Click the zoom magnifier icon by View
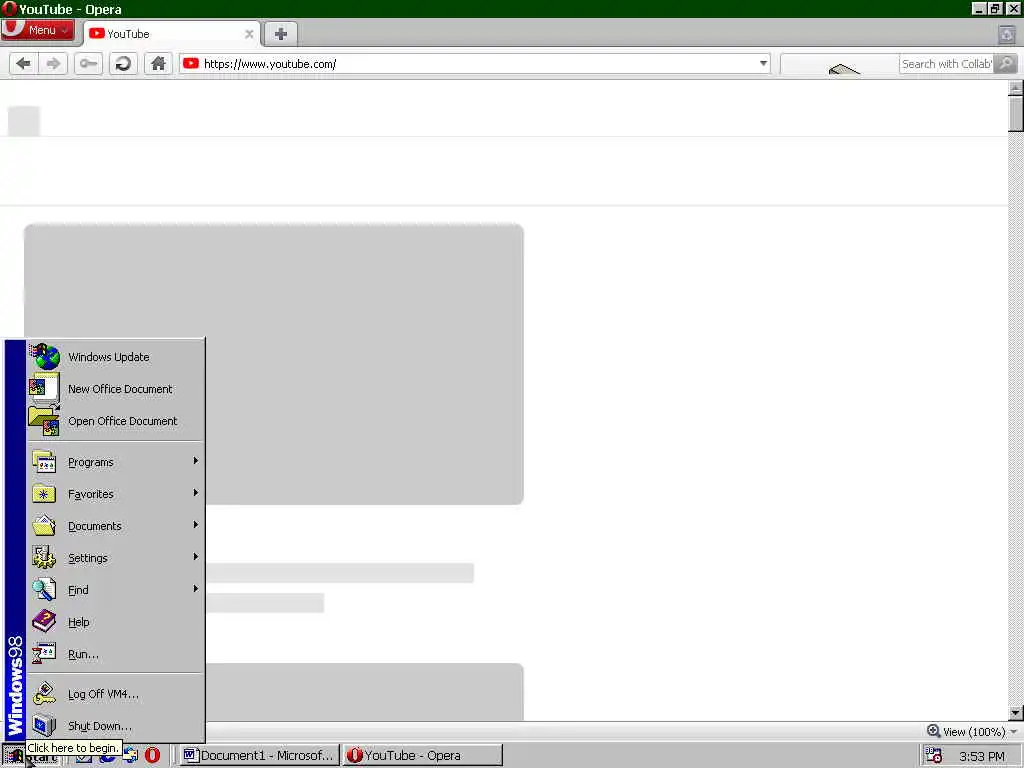Viewport: 1024px width, 768px height. point(933,731)
